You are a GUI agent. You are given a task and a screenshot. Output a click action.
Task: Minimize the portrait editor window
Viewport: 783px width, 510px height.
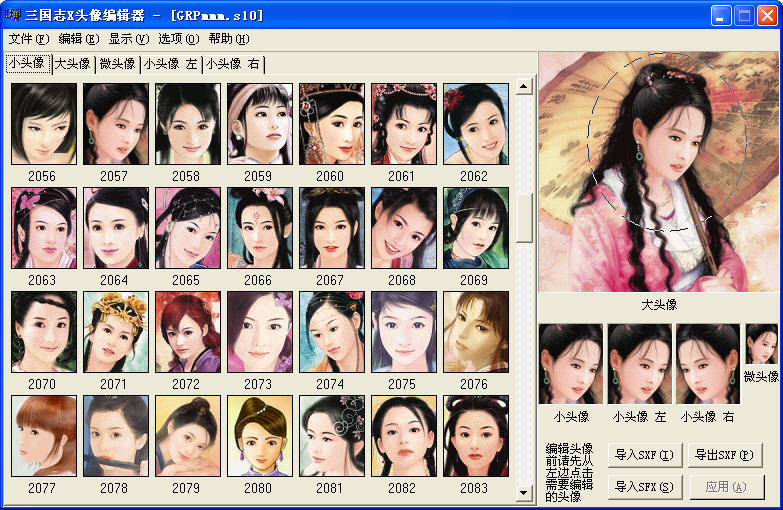(720, 15)
